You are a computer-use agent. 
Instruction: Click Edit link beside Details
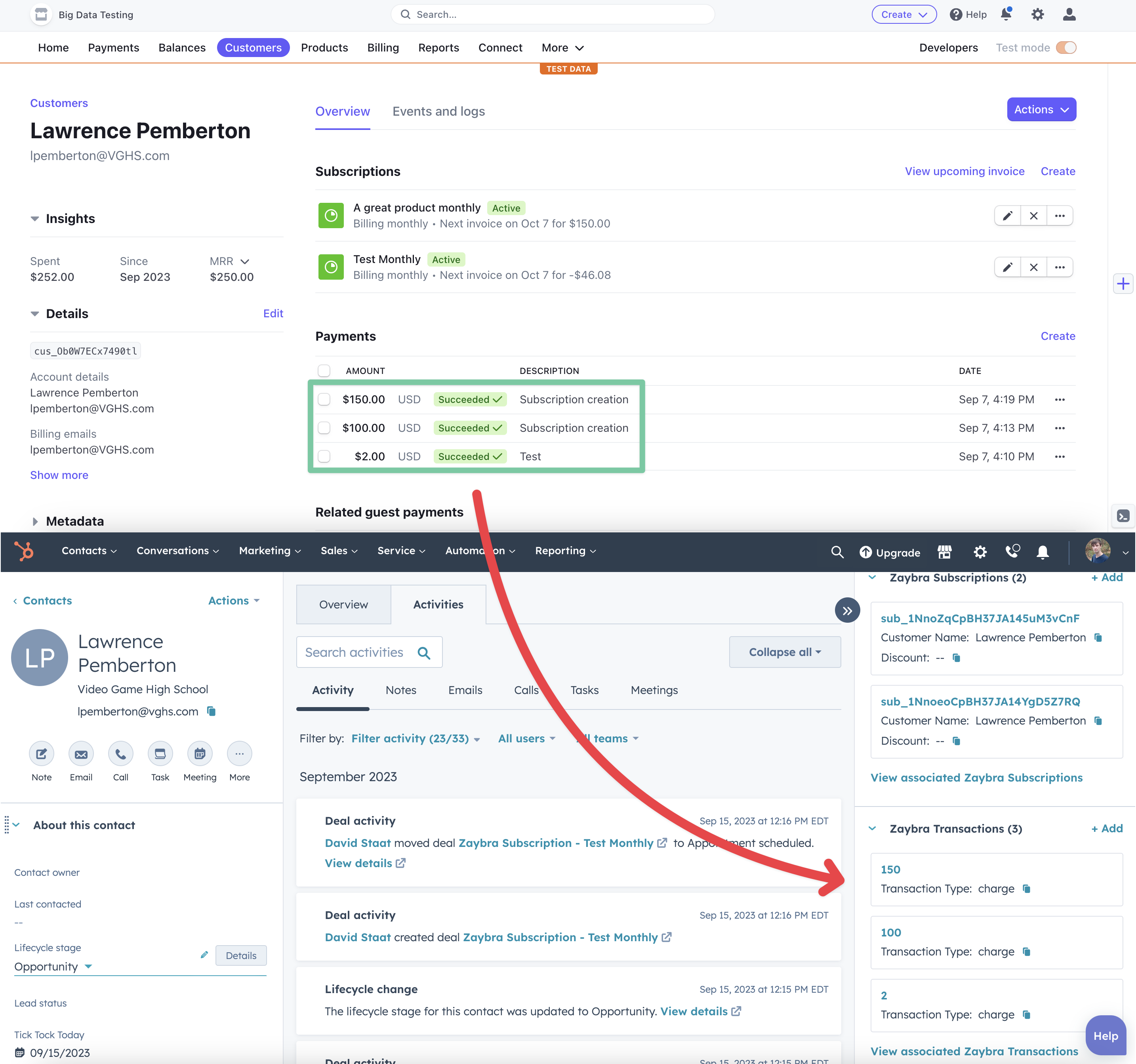273,314
